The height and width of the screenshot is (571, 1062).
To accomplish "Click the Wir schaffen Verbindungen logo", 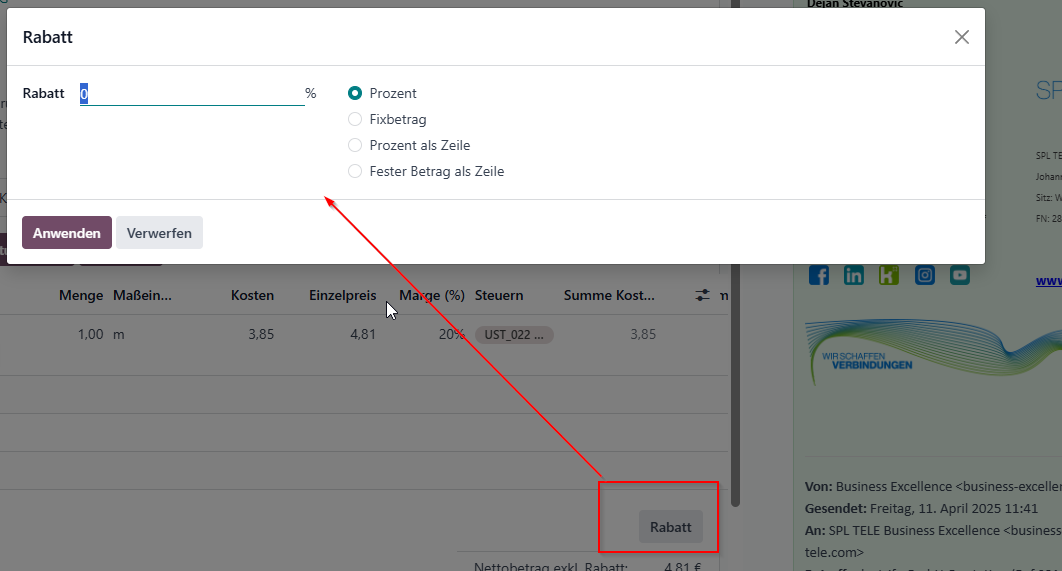I will point(931,352).
